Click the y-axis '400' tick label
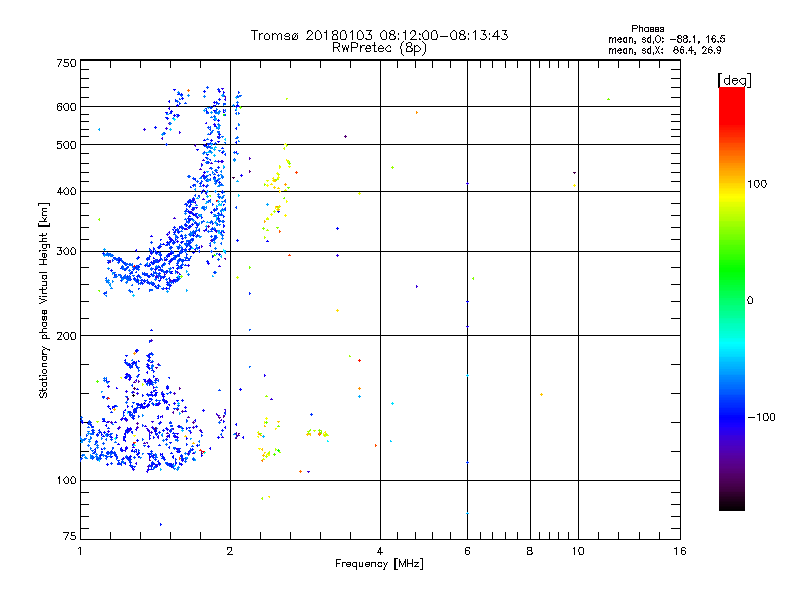Viewport: 800px width, 600px height. click(66, 192)
